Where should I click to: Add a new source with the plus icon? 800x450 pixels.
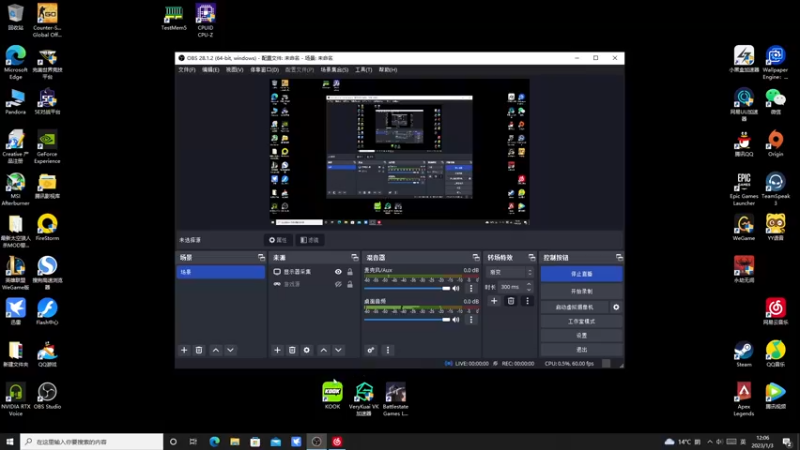click(278, 350)
